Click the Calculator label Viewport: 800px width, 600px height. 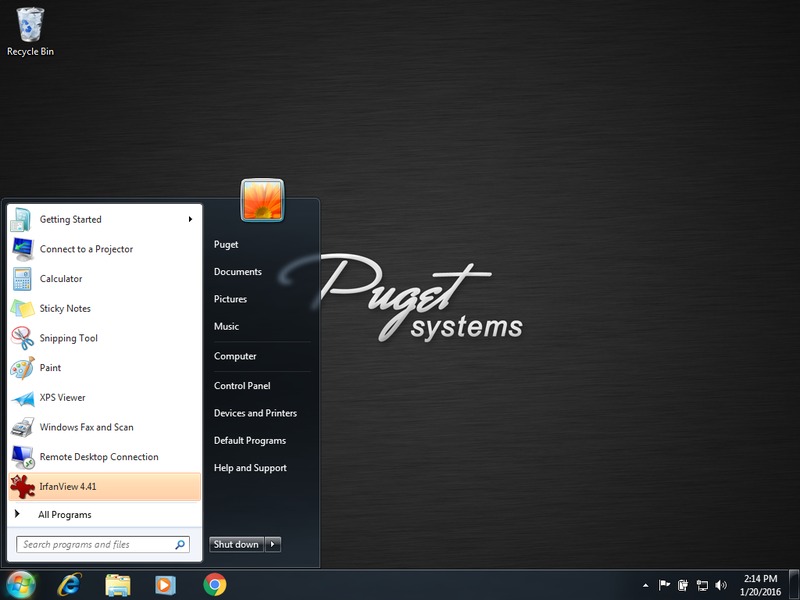click(x=61, y=279)
